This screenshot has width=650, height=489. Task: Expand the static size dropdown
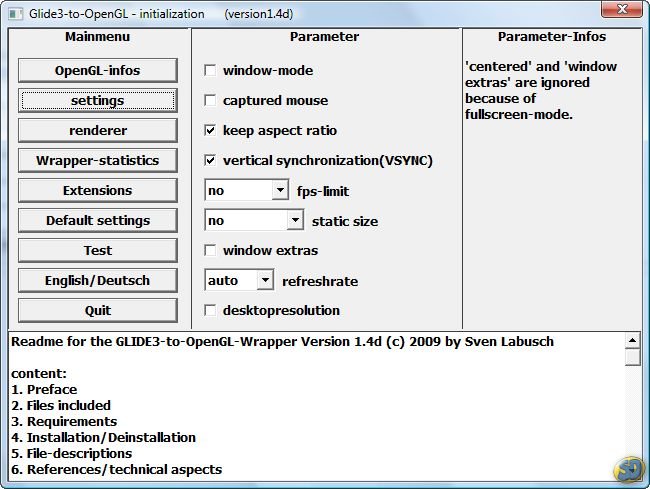click(x=294, y=220)
